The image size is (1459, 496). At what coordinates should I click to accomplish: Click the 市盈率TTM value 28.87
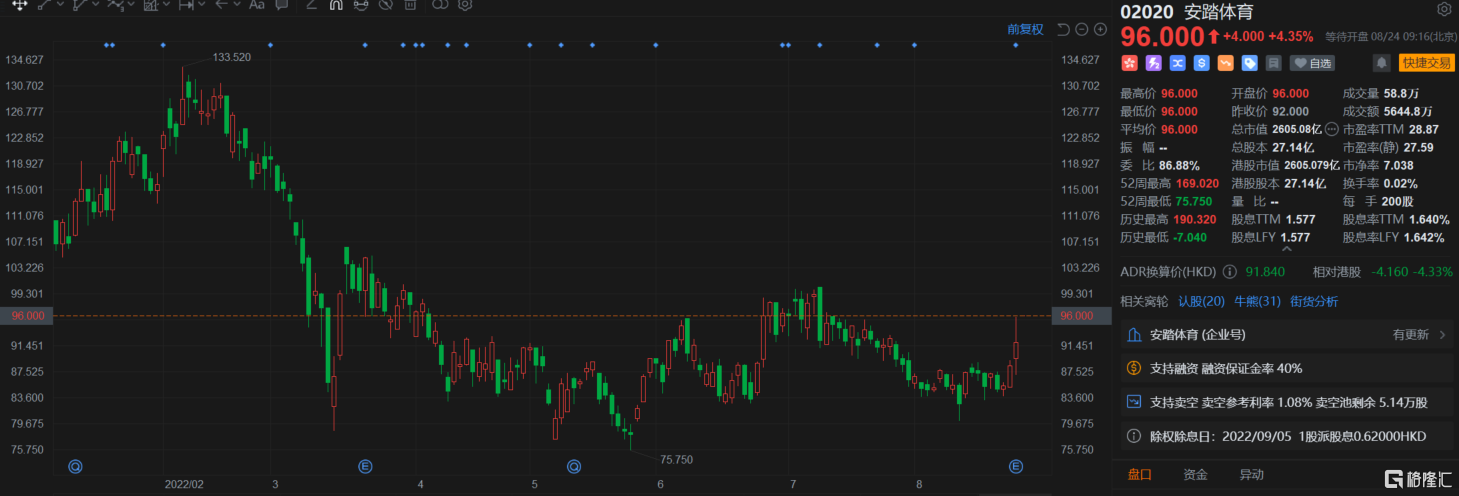(x=1424, y=129)
